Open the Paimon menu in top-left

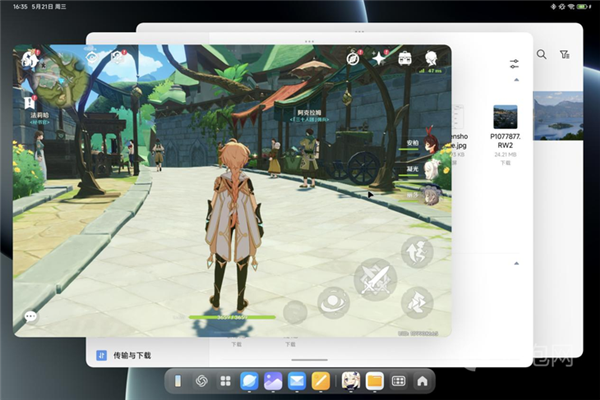point(29,60)
